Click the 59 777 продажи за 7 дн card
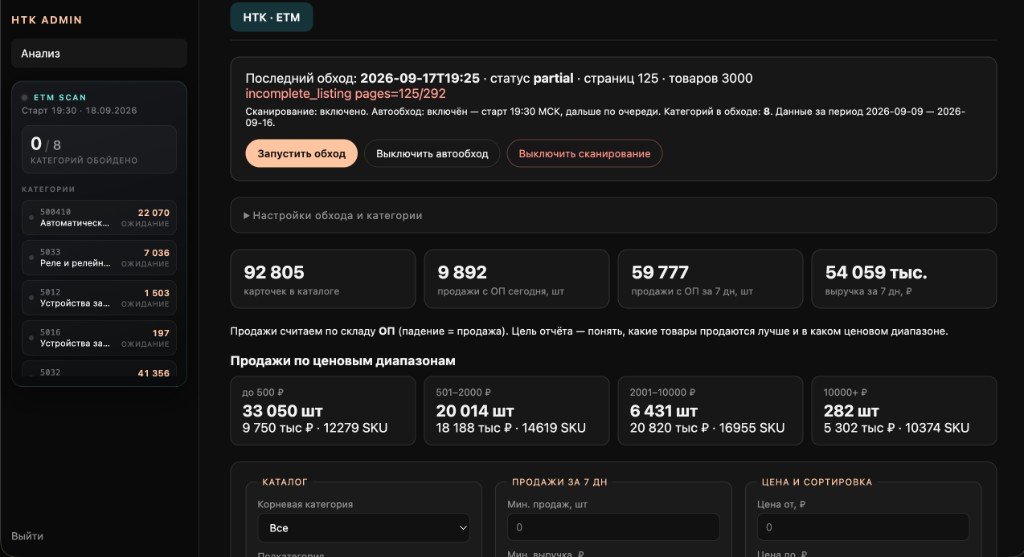 coord(711,279)
